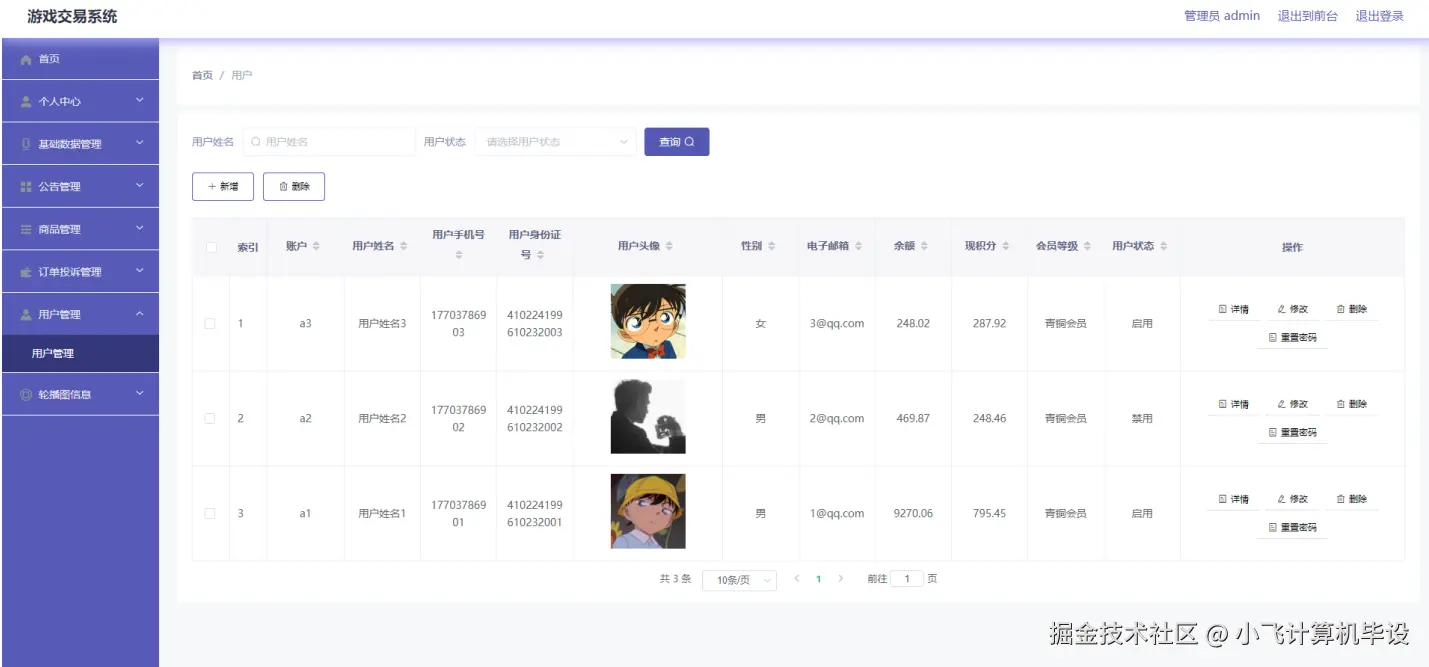
Task: Select the checkbox on user a2's row
Action: (210, 418)
